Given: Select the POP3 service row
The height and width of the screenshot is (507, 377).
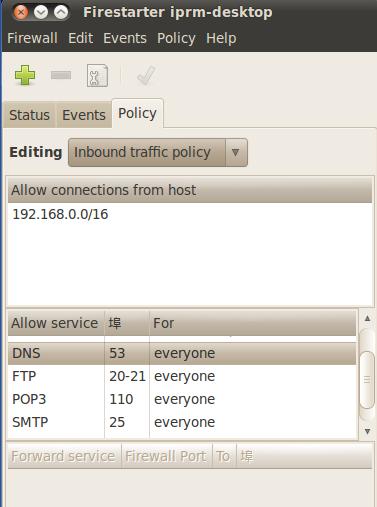Looking at the screenshot, I should coord(182,399).
